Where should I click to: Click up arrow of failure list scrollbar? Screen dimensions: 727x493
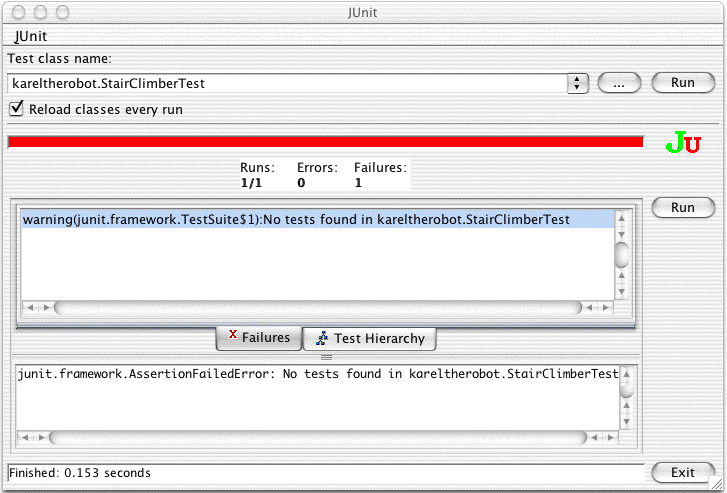click(621, 220)
